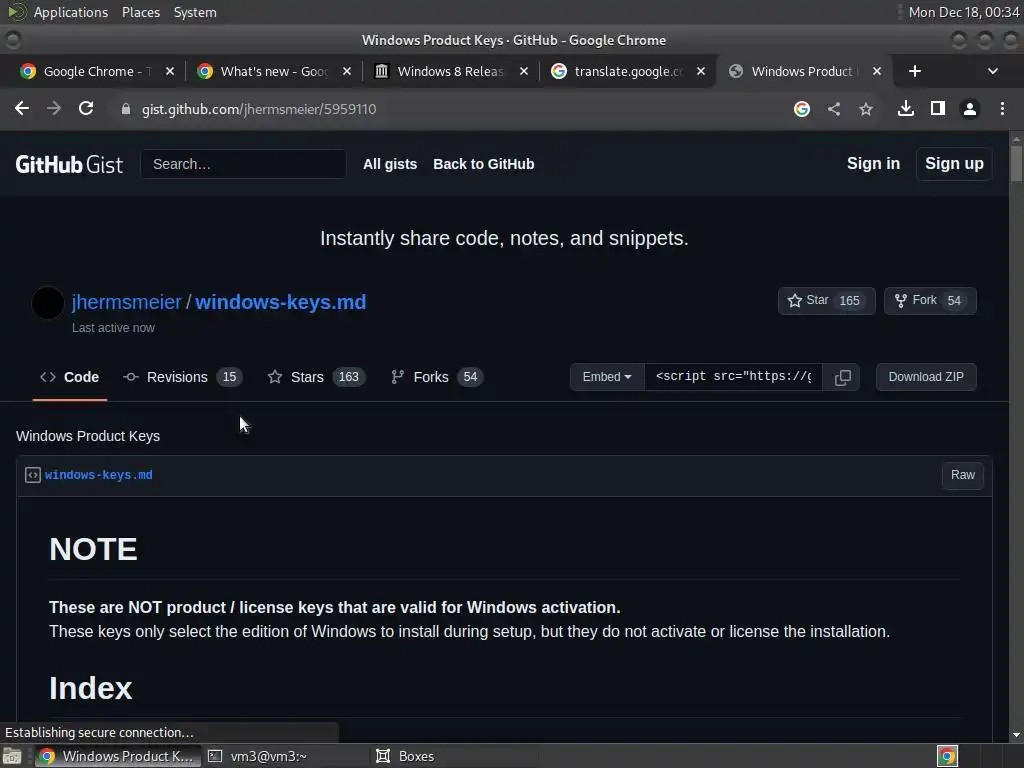Screen dimensions: 1024x768
Task: Open the Revisions tab
Action: [182, 377]
